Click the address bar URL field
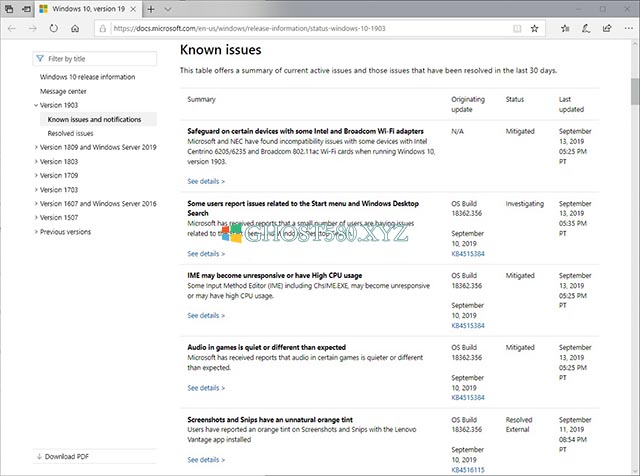The width and height of the screenshot is (640, 476). (300, 28)
